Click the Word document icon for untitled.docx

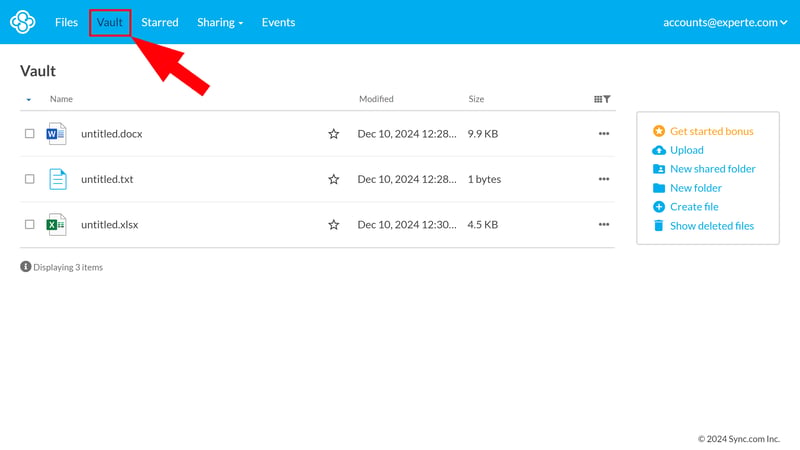coord(57,134)
